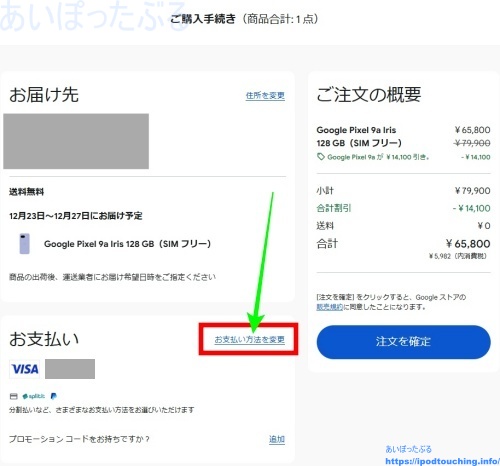
Task: Click the 送料無料 text
Action: pyautogui.click(x=26, y=192)
